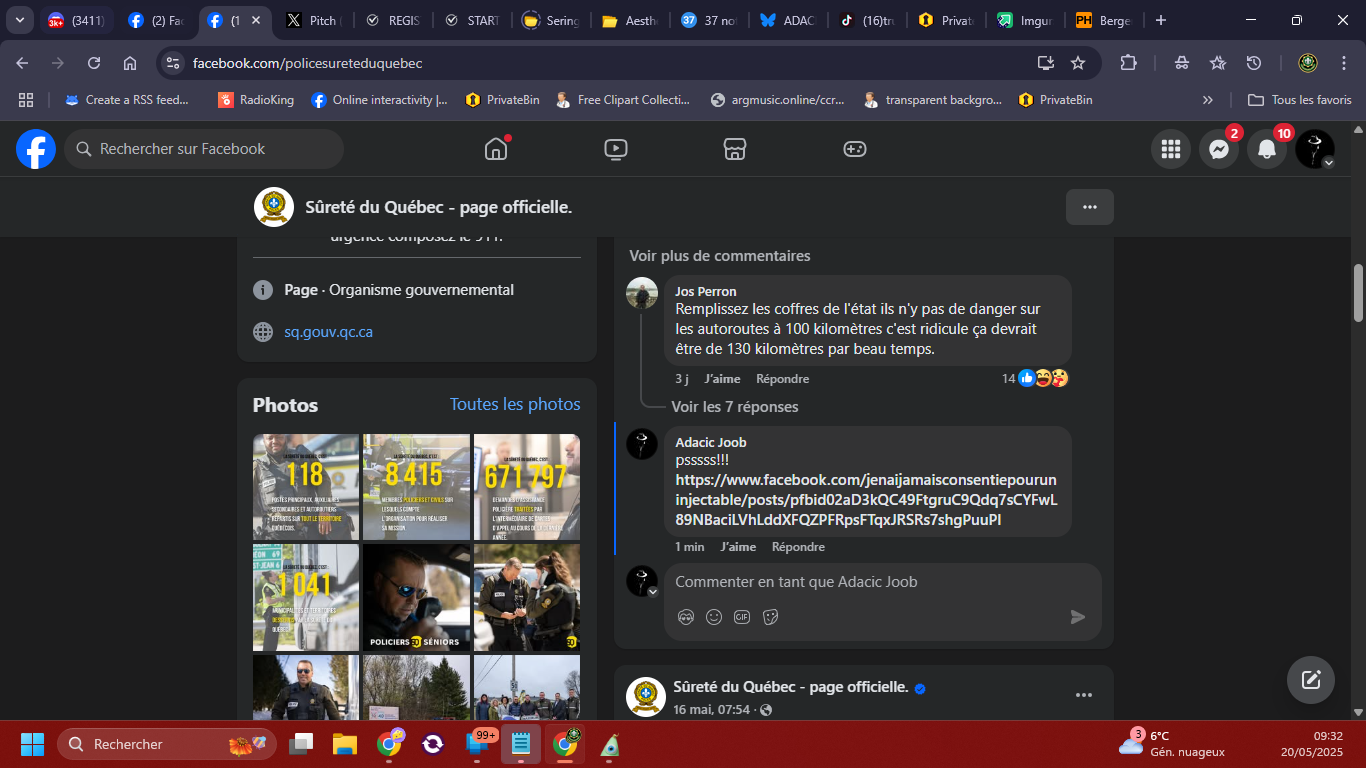Click the Facebook logo

pyautogui.click(x=36, y=149)
